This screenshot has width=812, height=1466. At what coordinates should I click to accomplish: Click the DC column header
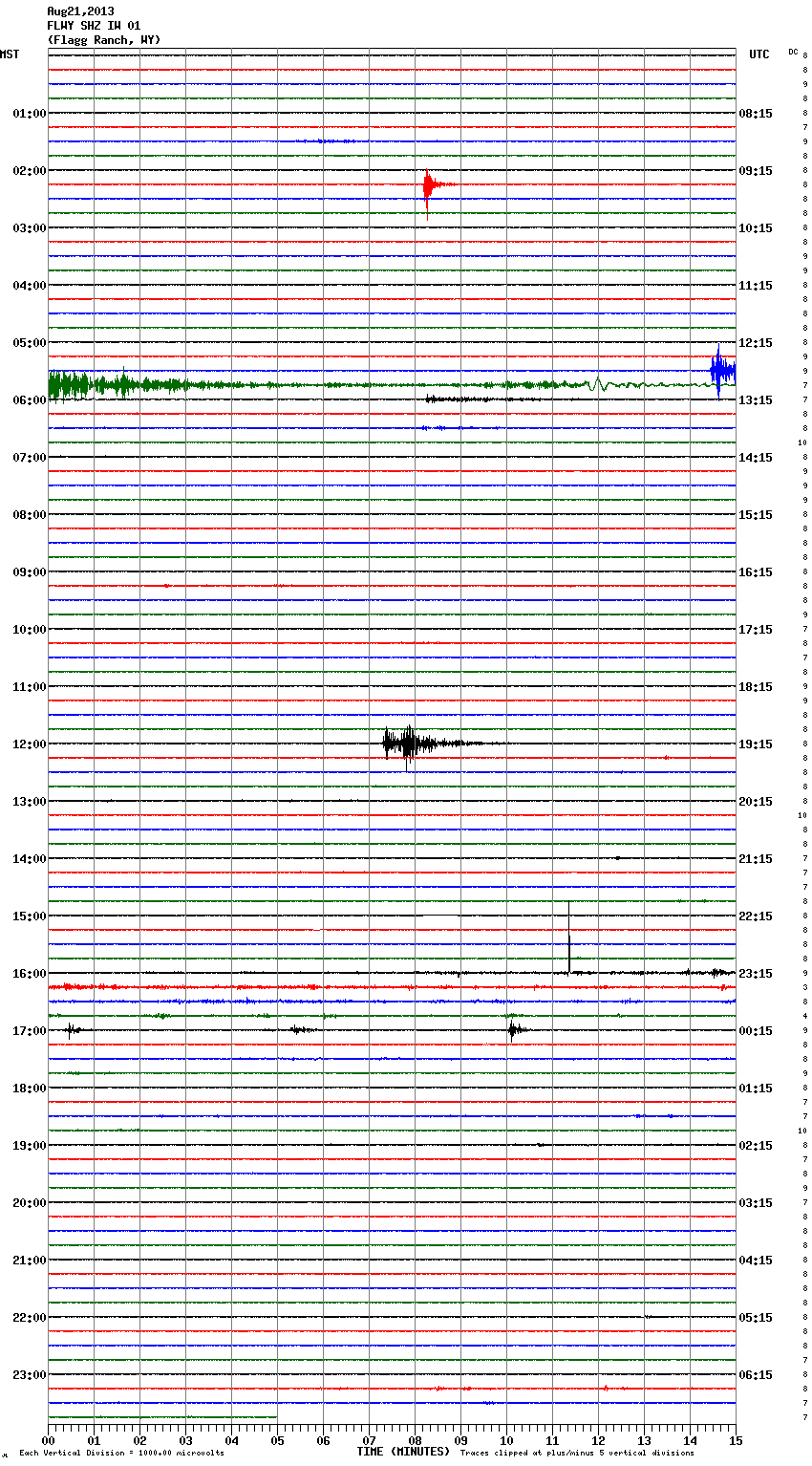pos(793,52)
